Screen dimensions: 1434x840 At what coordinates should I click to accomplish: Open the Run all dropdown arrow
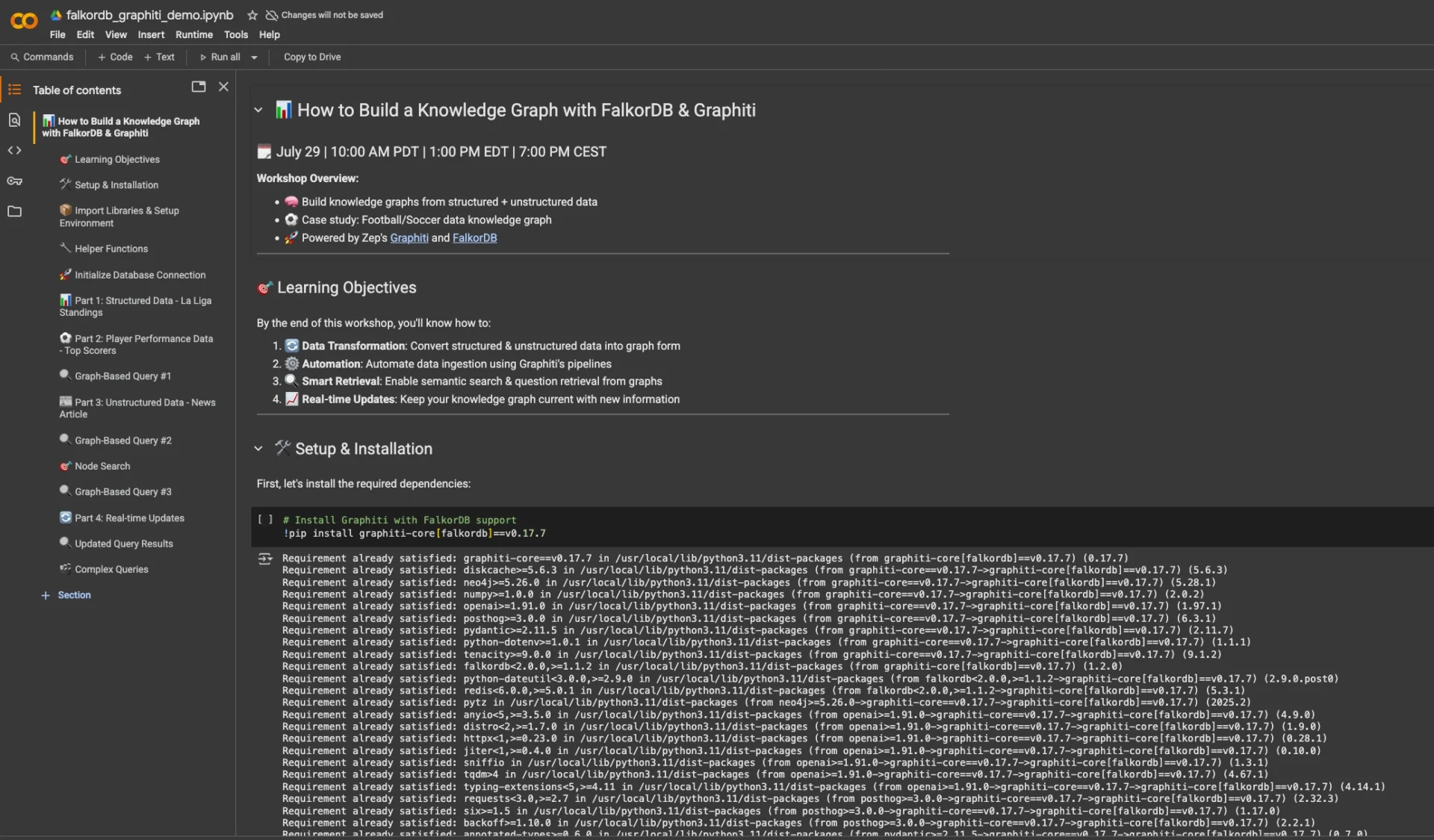[x=254, y=57]
